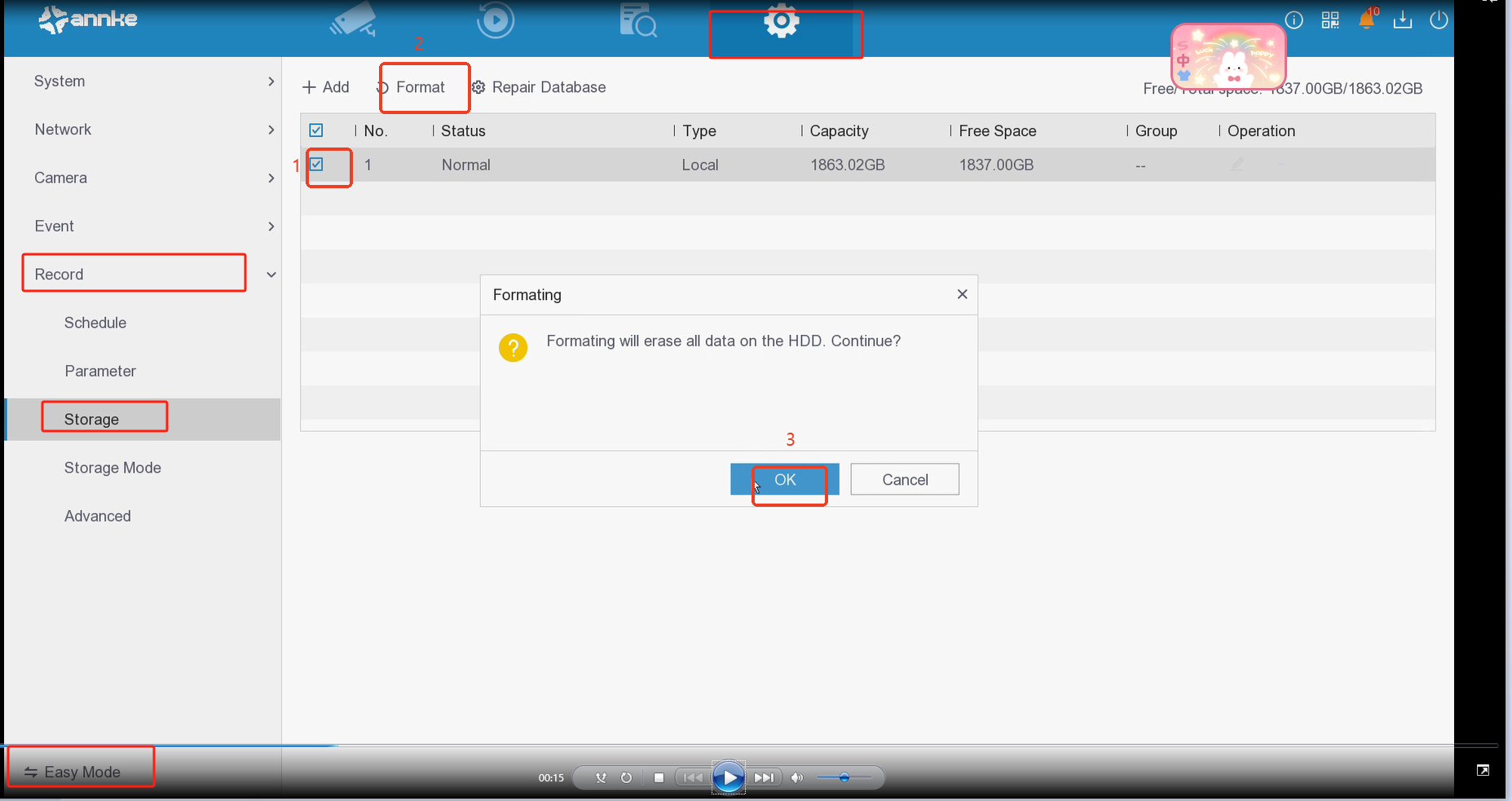This screenshot has width=1512, height=801.
Task: Switch to Easy Mode
Action: coord(73,772)
